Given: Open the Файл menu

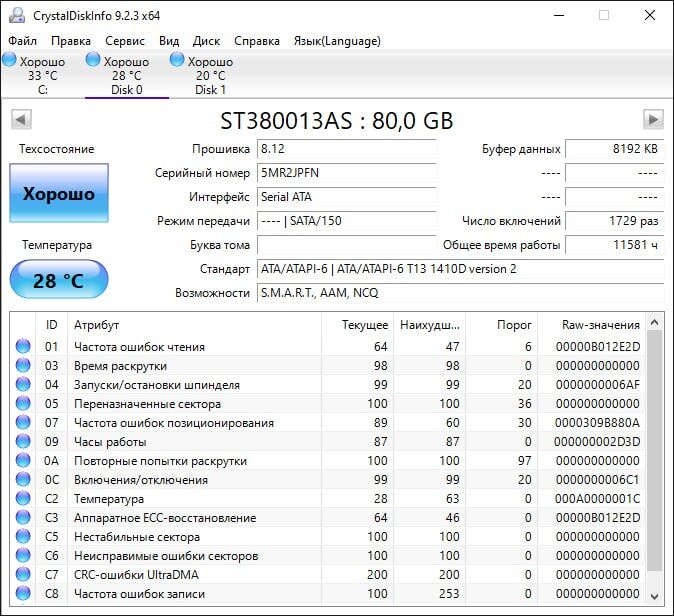Looking at the screenshot, I should point(22,41).
